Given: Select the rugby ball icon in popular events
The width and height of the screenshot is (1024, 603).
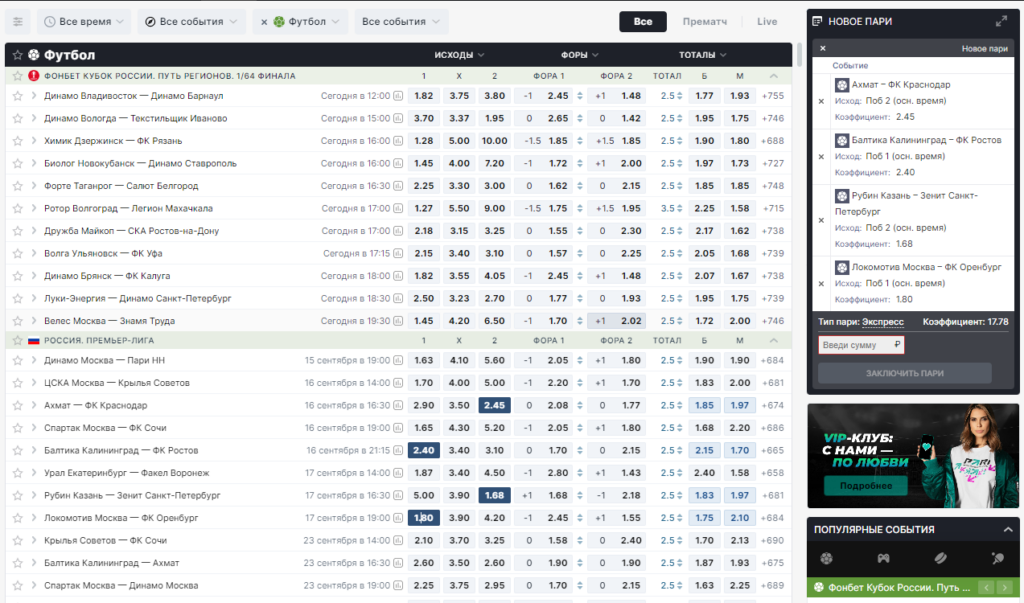Looking at the screenshot, I should [x=940, y=559].
